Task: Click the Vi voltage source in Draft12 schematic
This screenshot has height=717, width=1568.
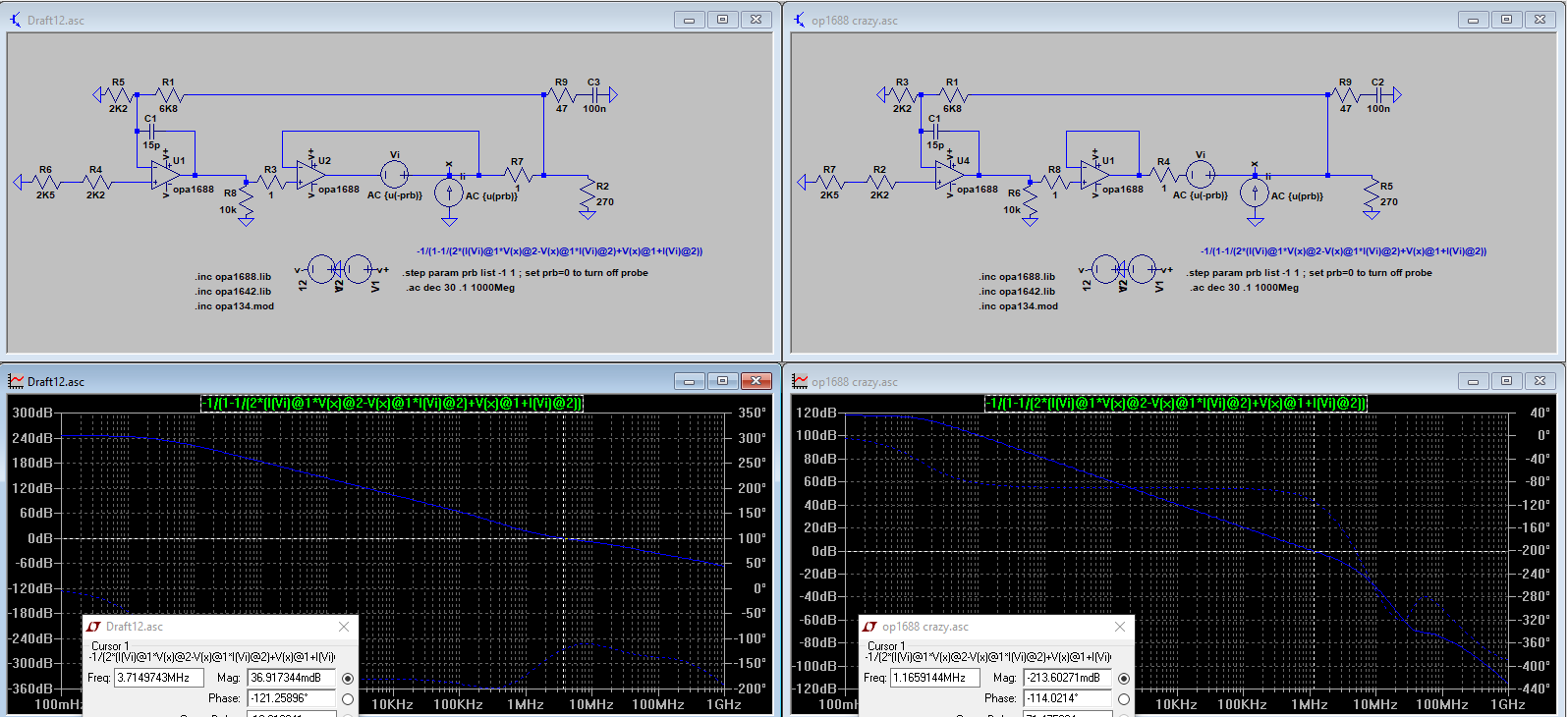Action: tap(394, 175)
